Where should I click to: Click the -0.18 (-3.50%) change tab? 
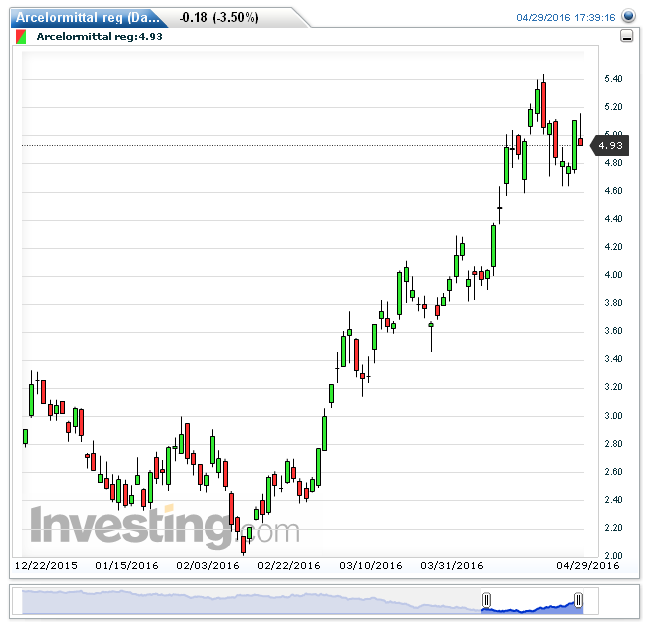click(x=219, y=17)
